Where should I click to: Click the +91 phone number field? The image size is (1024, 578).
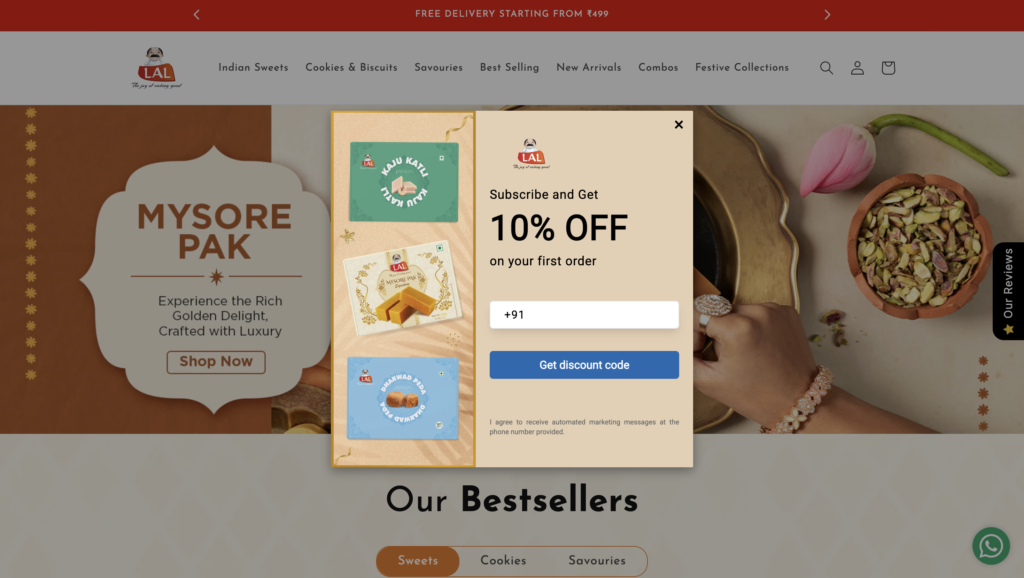point(584,315)
